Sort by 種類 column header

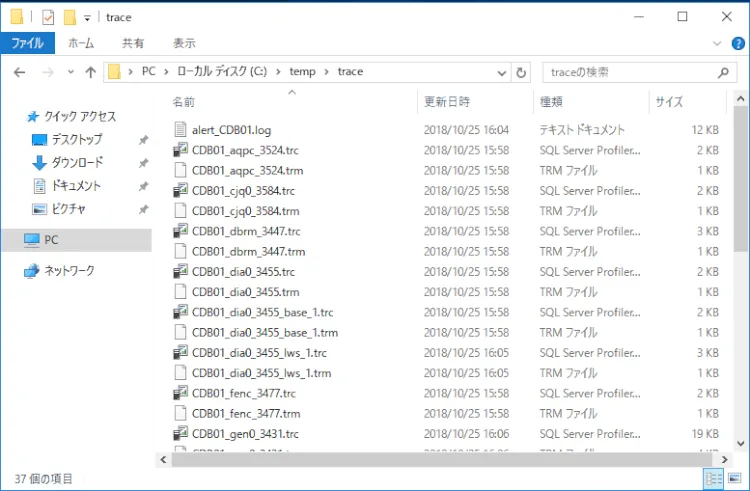click(x=551, y=101)
